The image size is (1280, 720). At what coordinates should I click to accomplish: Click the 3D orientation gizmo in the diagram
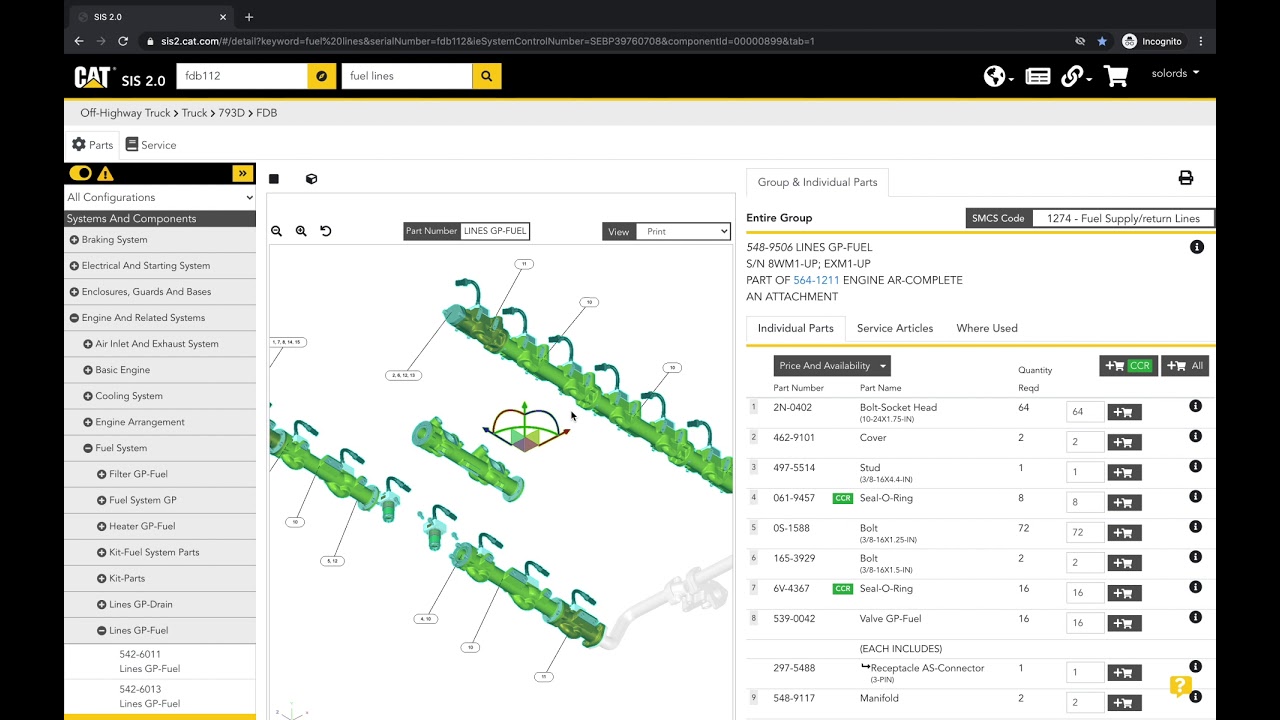pyautogui.click(x=524, y=428)
